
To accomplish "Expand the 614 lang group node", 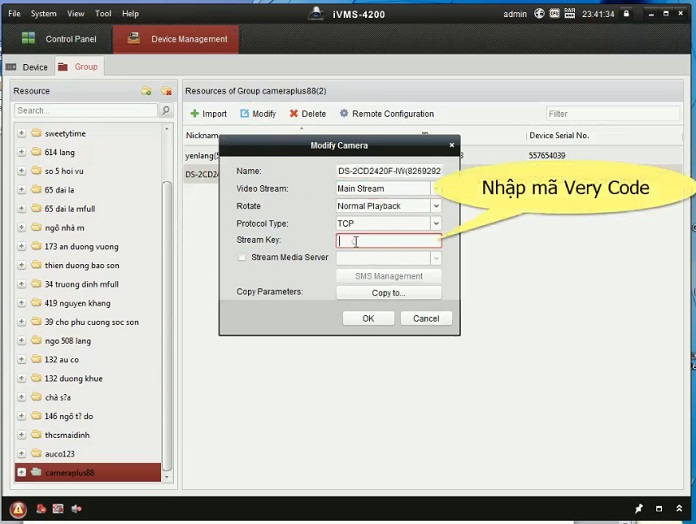I will coord(22,152).
